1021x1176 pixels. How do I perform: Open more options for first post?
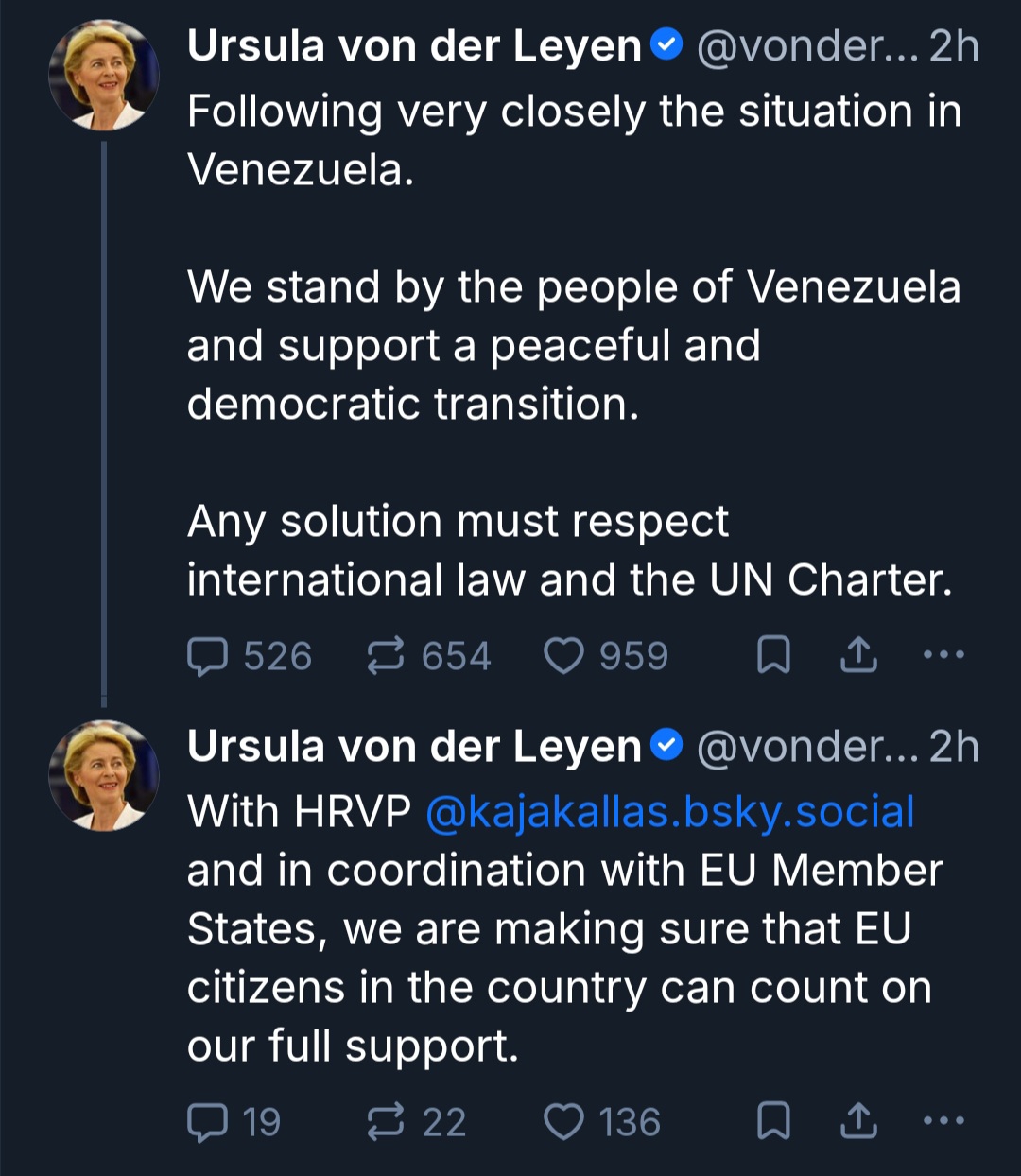pos(943,654)
